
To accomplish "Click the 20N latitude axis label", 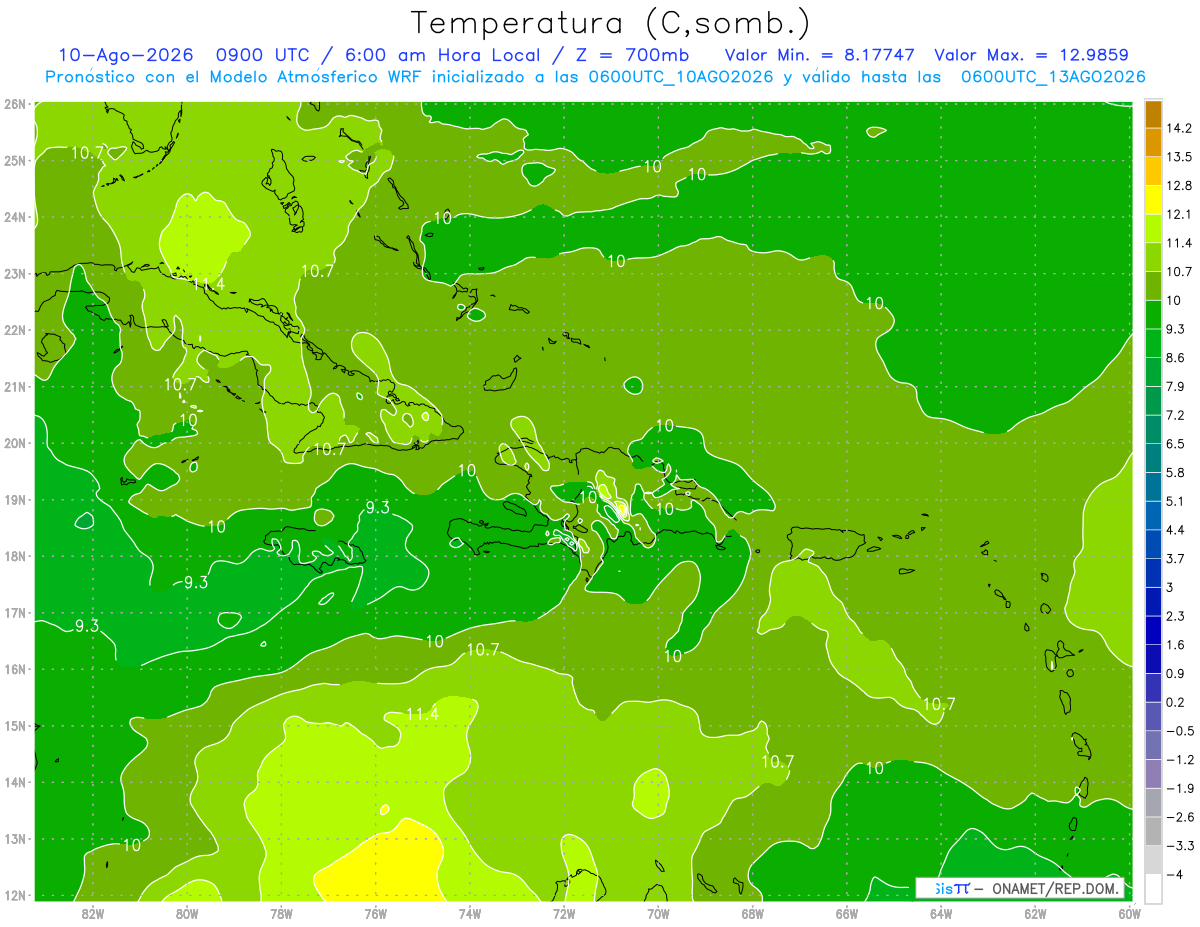I will point(14,443).
